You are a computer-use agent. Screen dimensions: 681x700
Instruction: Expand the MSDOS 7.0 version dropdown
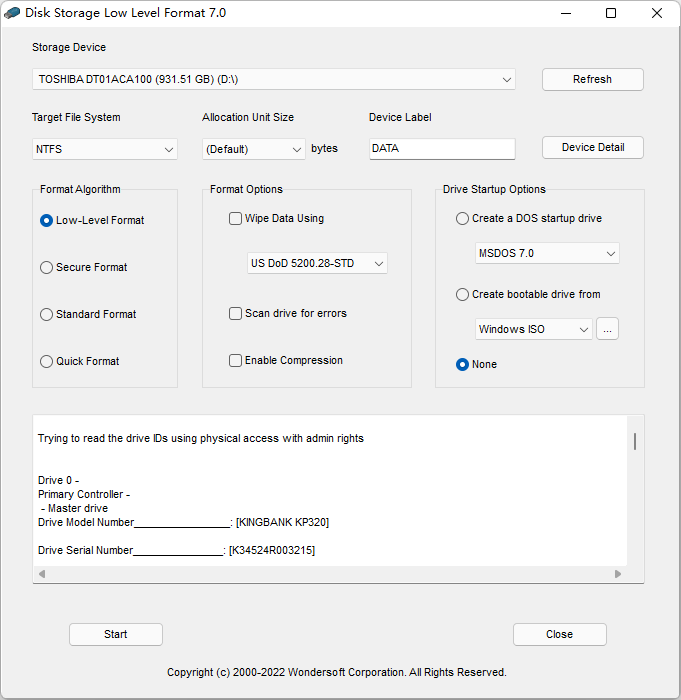point(547,254)
